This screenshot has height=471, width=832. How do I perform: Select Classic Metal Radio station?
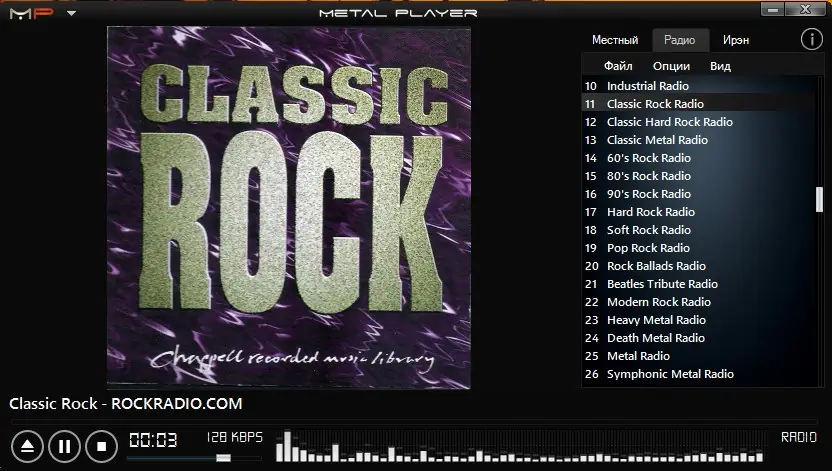(x=698, y=140)
